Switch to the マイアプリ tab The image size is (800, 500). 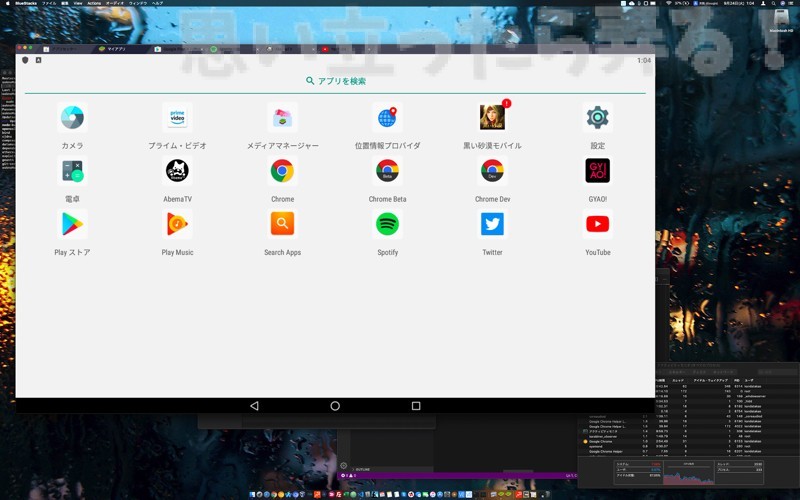(x=122, y=49)
